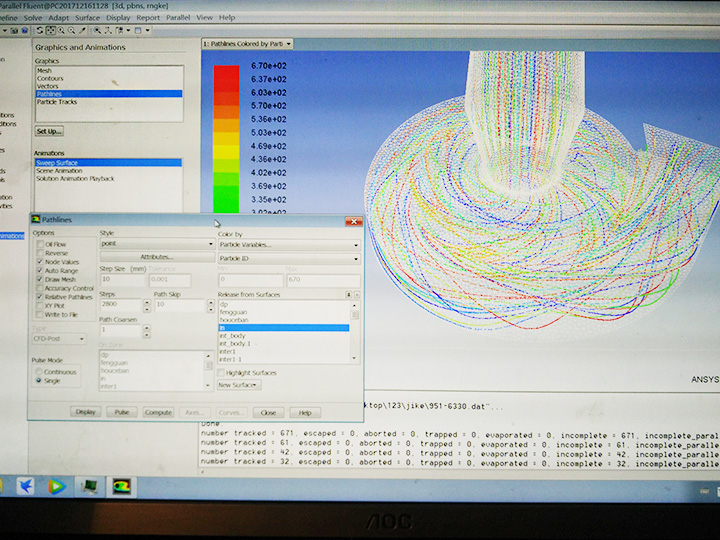Viewport: 720px width, 540px height.
Task: Launch the colorful play-button taskbar app
Action: tap(56, 486)
